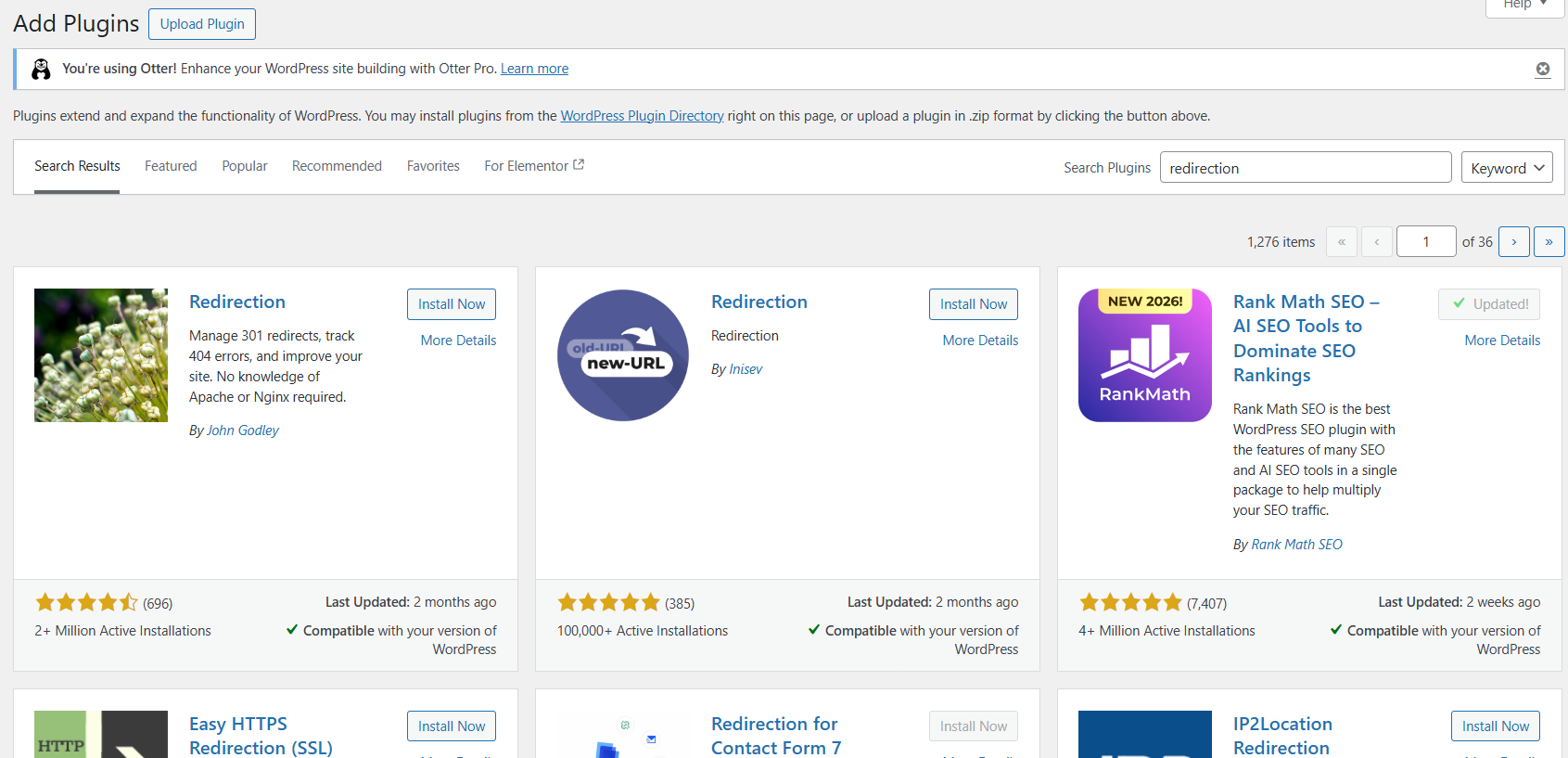The width and height of the screenshot is (1568, 758).
Task: Open the Favorites tab
Action: click(433, 166)
